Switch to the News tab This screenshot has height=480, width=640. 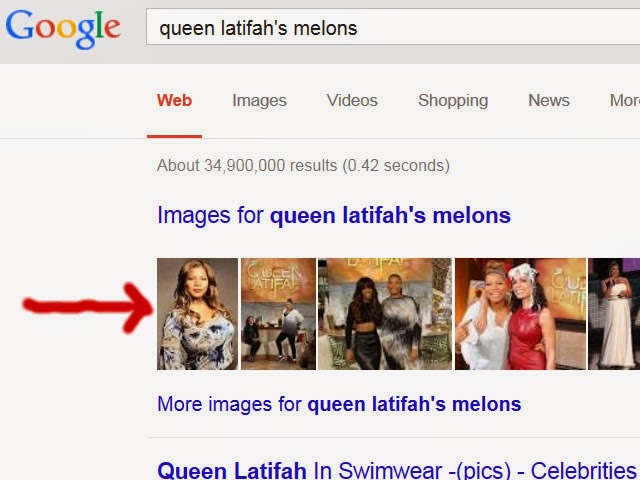(x=549, y=100)
